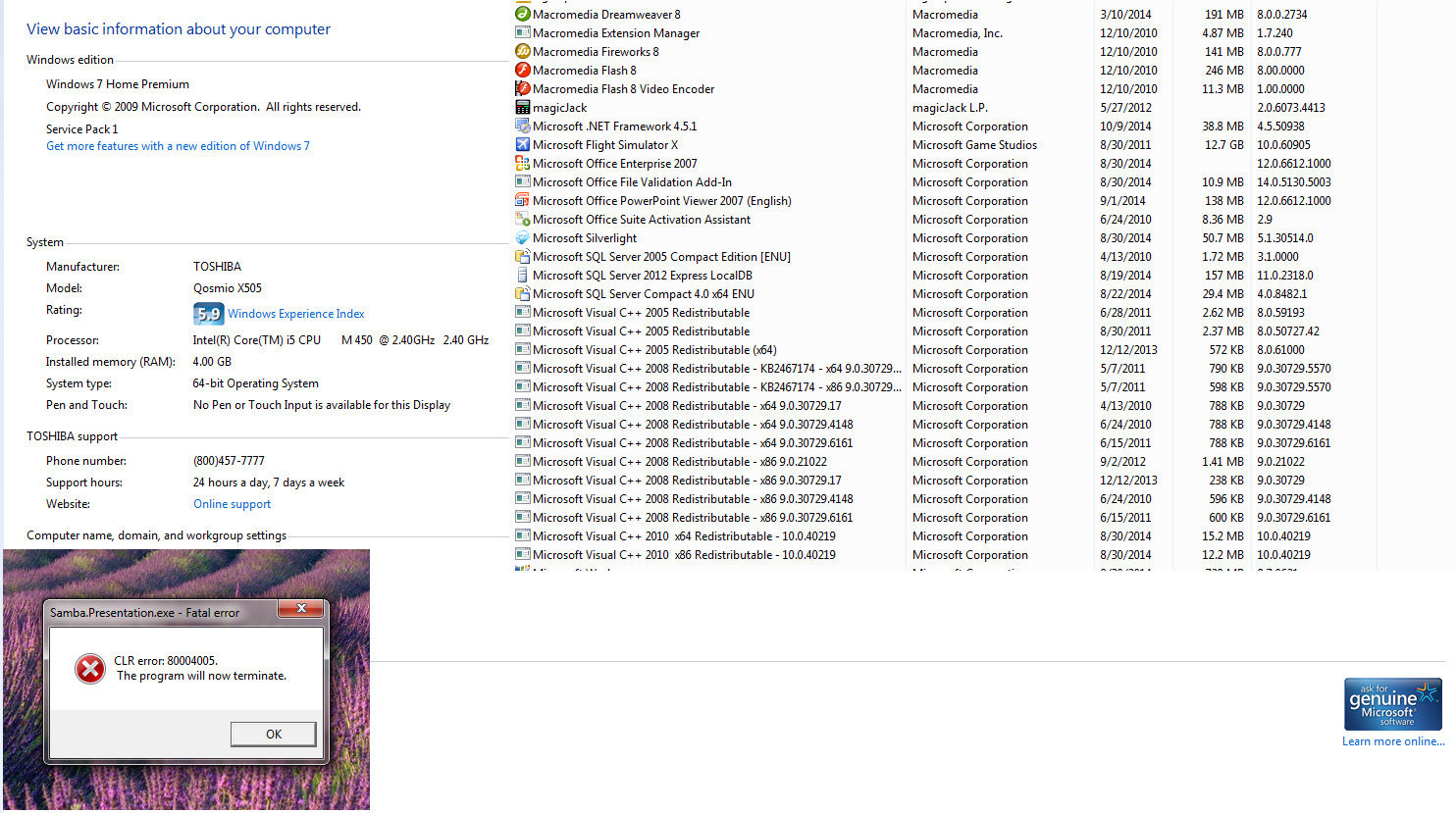The image size is (1456, 813).
Task: Click the Windows 7 Home Premium edition text
Action: [118, 84]
